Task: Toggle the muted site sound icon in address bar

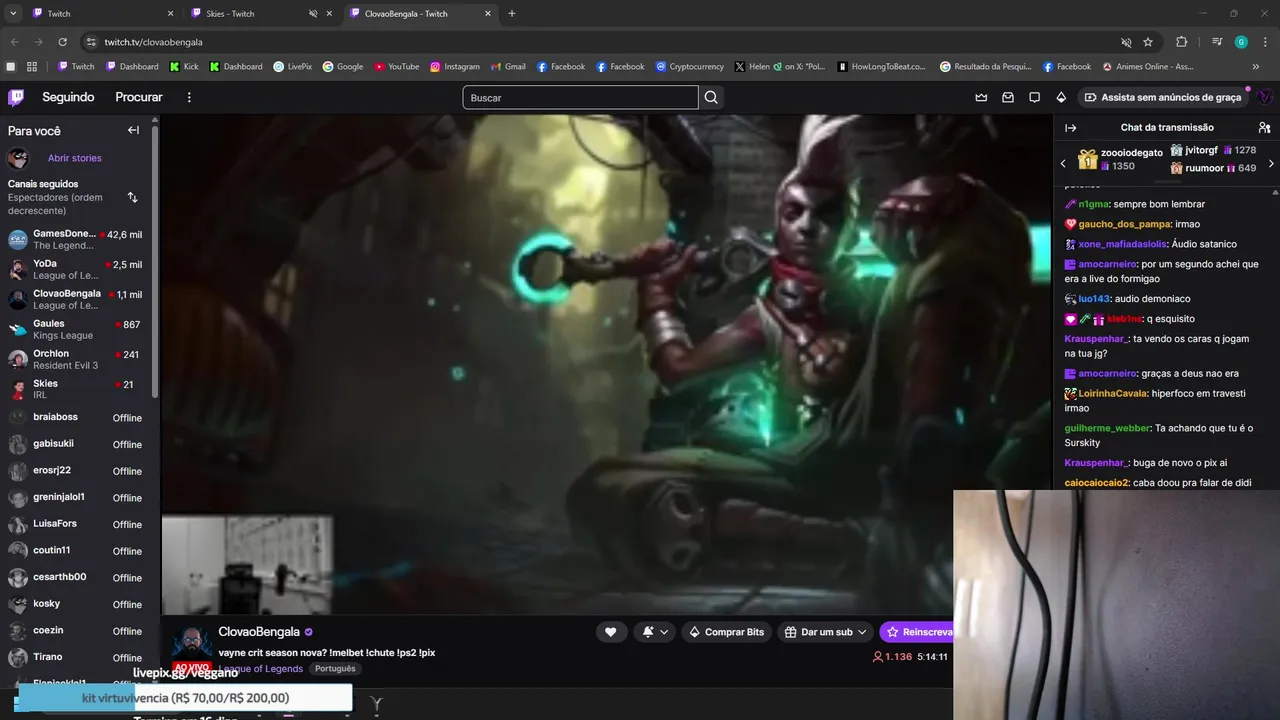Action: [1126, 42]
